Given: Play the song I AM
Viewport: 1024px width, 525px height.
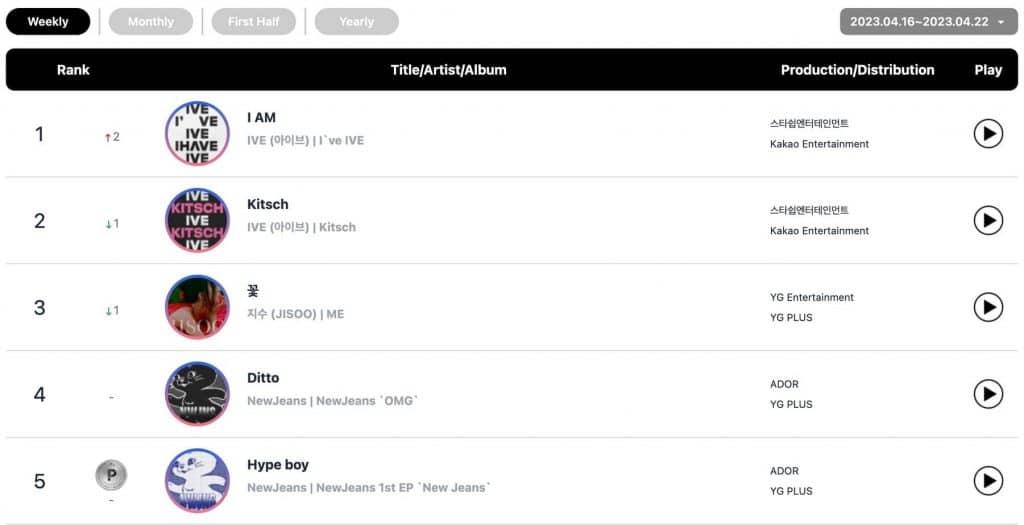Looking at the screenshot, I should coord(988,133).
